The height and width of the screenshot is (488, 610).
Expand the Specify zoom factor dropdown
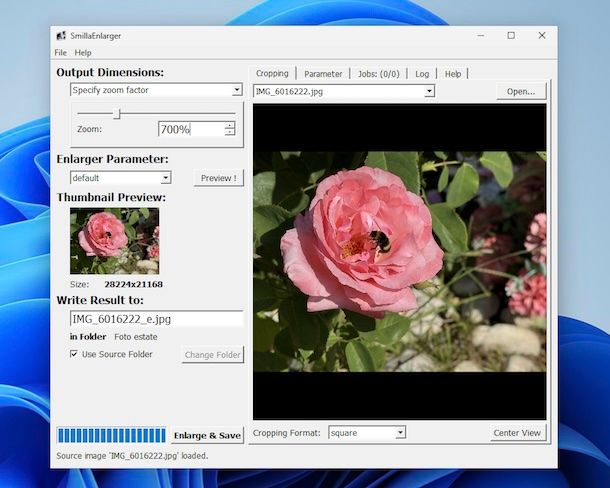coord(237,90)
